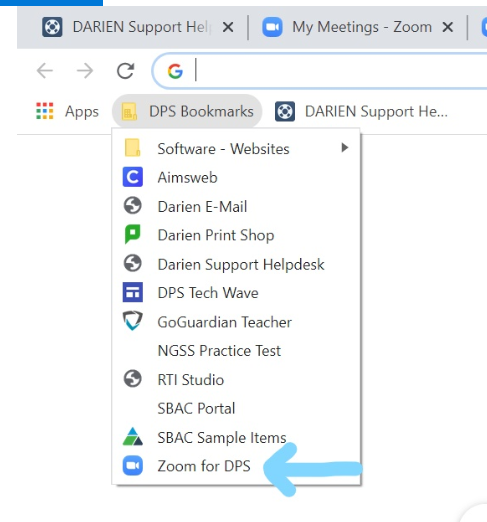Close the My Meetings - Zoom tab
The image size is (487, 522).
pos(447,27)
